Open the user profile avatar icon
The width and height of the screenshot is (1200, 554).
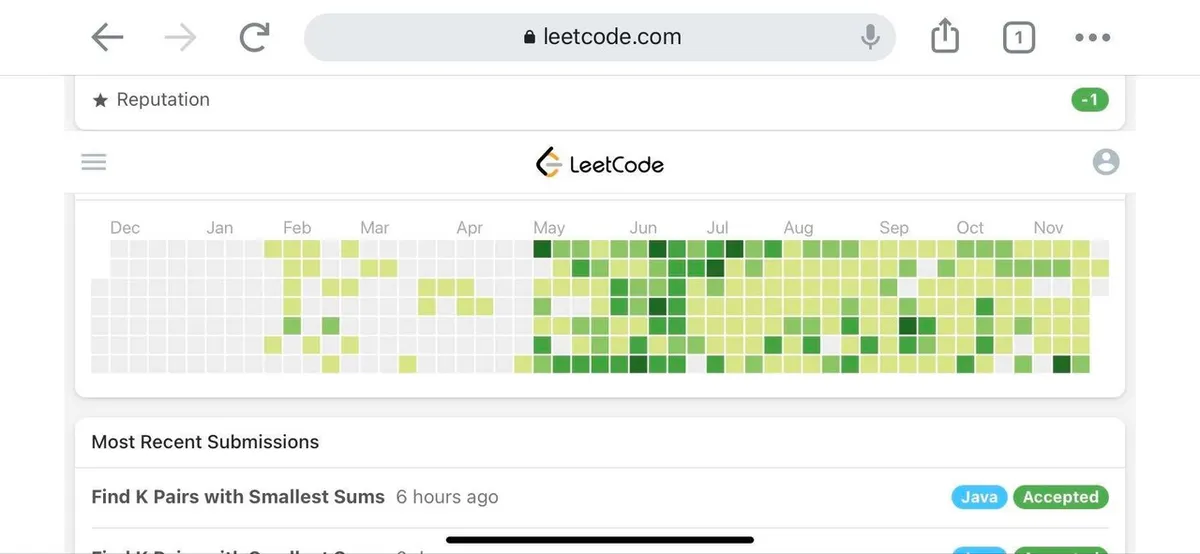pyautogui.click(x=1106, y=162)
